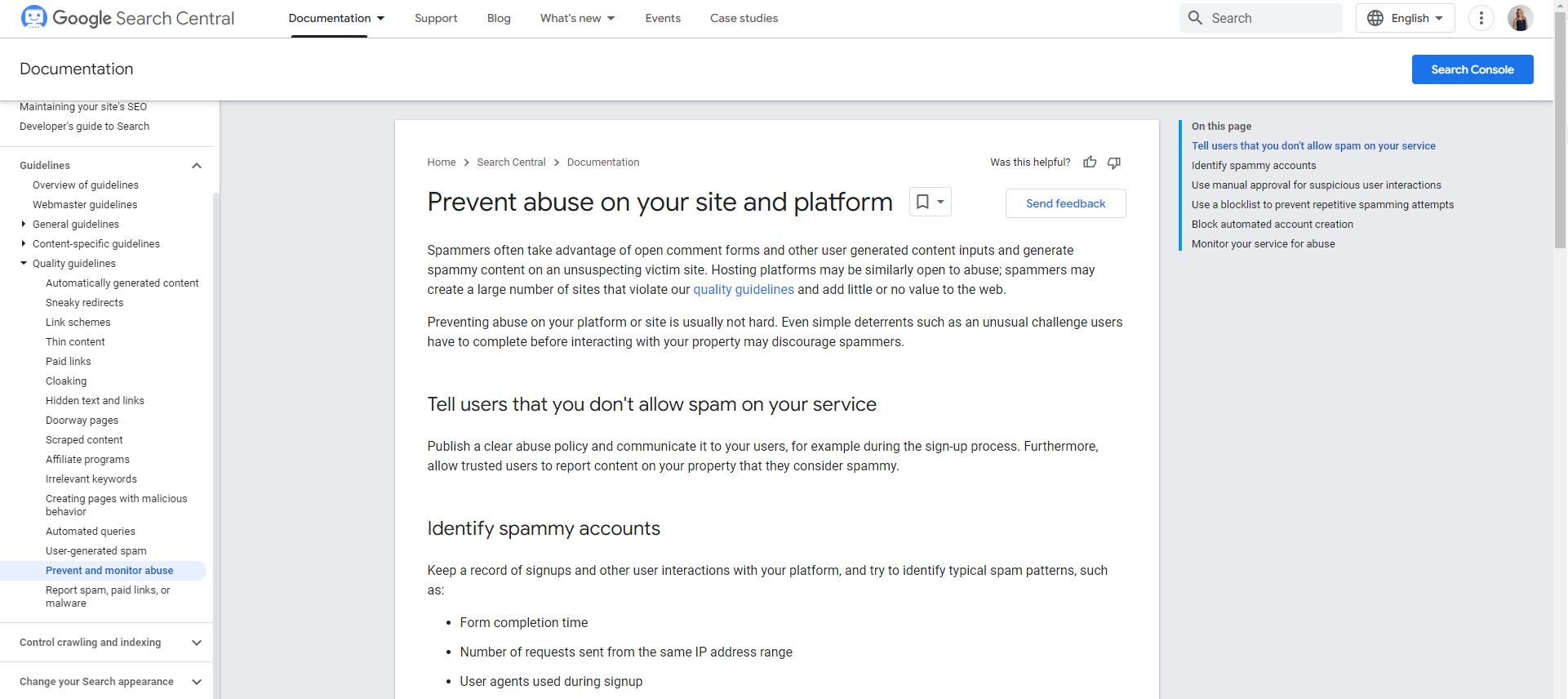Click the Documentation breadcrumb link

603,163
